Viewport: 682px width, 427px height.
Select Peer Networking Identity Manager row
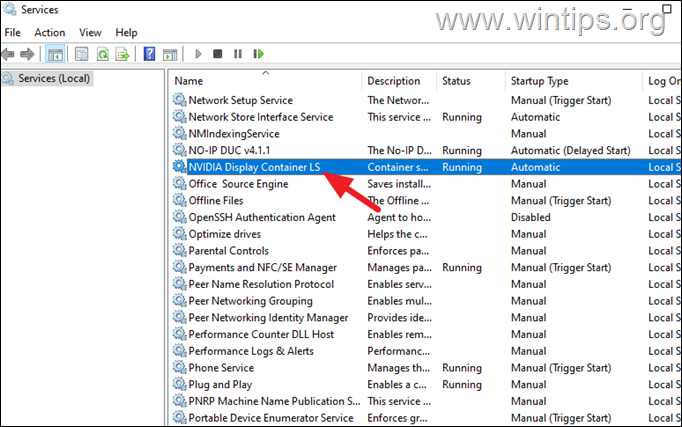point(427,318)
